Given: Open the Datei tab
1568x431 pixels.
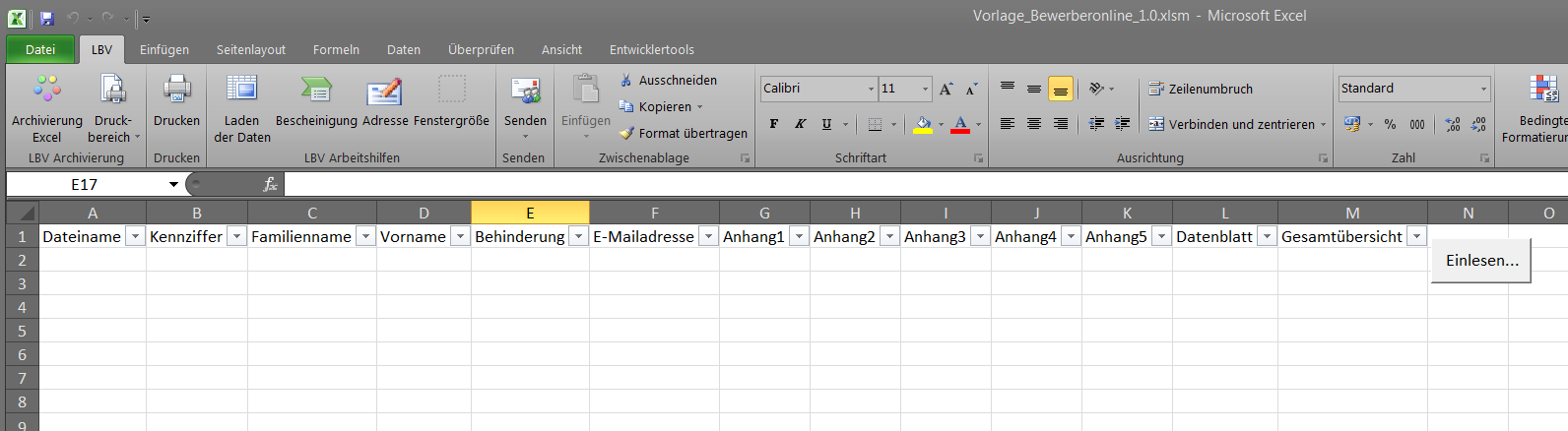Looking at the screenshot, I should coord(40,49).
